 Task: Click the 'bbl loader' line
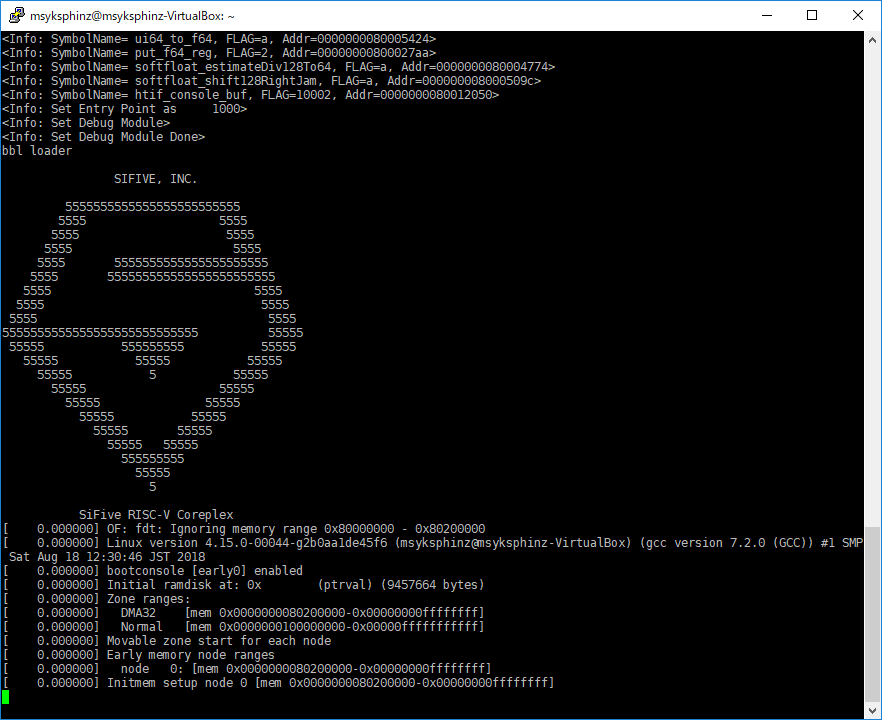tap(37, 151)
